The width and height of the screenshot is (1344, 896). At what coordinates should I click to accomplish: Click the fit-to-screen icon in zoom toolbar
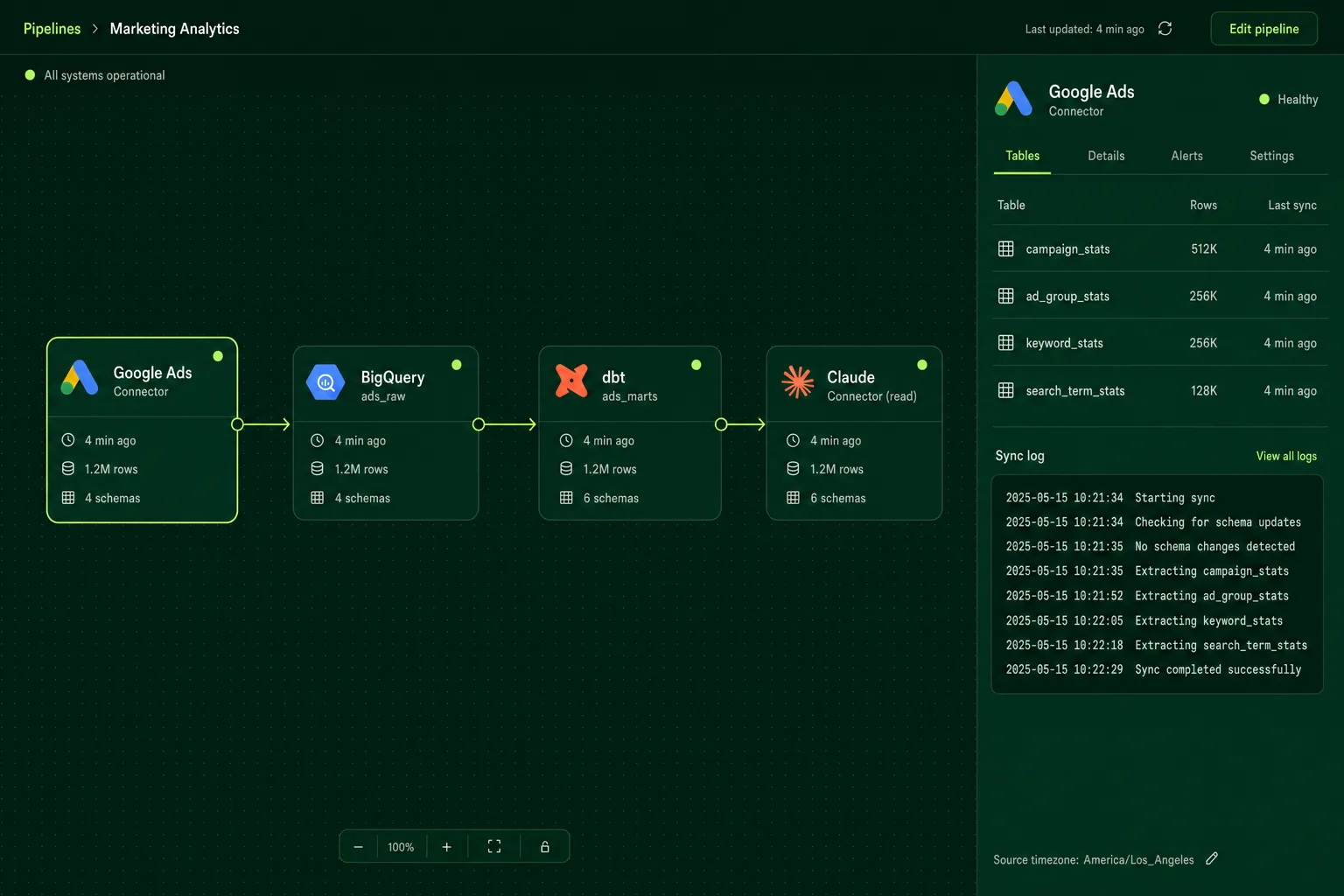pos(494,847)
